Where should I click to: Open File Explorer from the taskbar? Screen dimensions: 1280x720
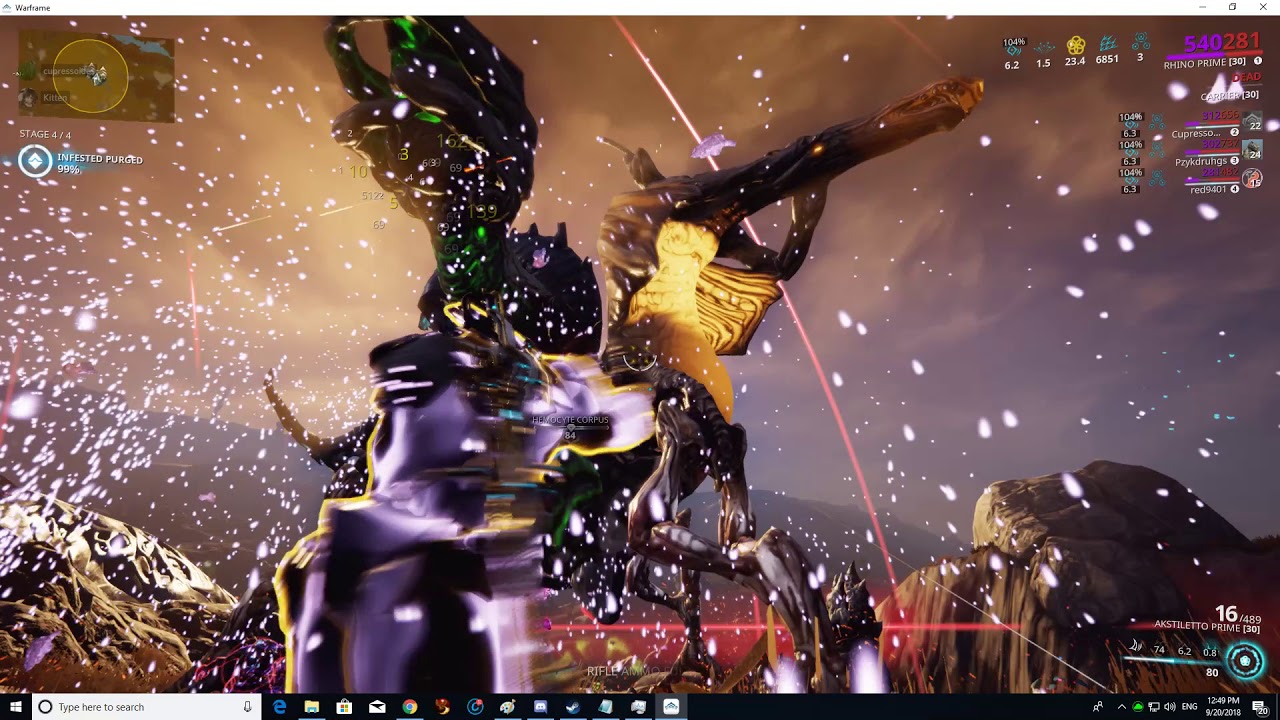coord(312,707)
